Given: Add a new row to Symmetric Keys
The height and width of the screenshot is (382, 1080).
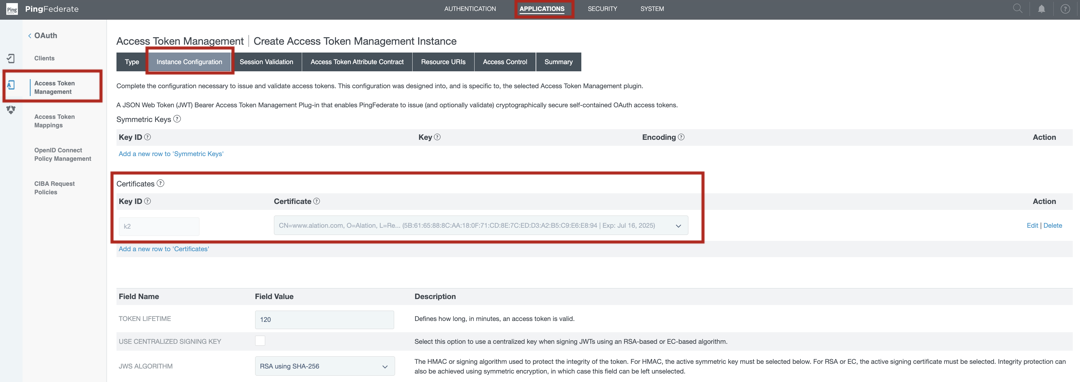Looking at the screenshot, I should click(x=171, y=153).
